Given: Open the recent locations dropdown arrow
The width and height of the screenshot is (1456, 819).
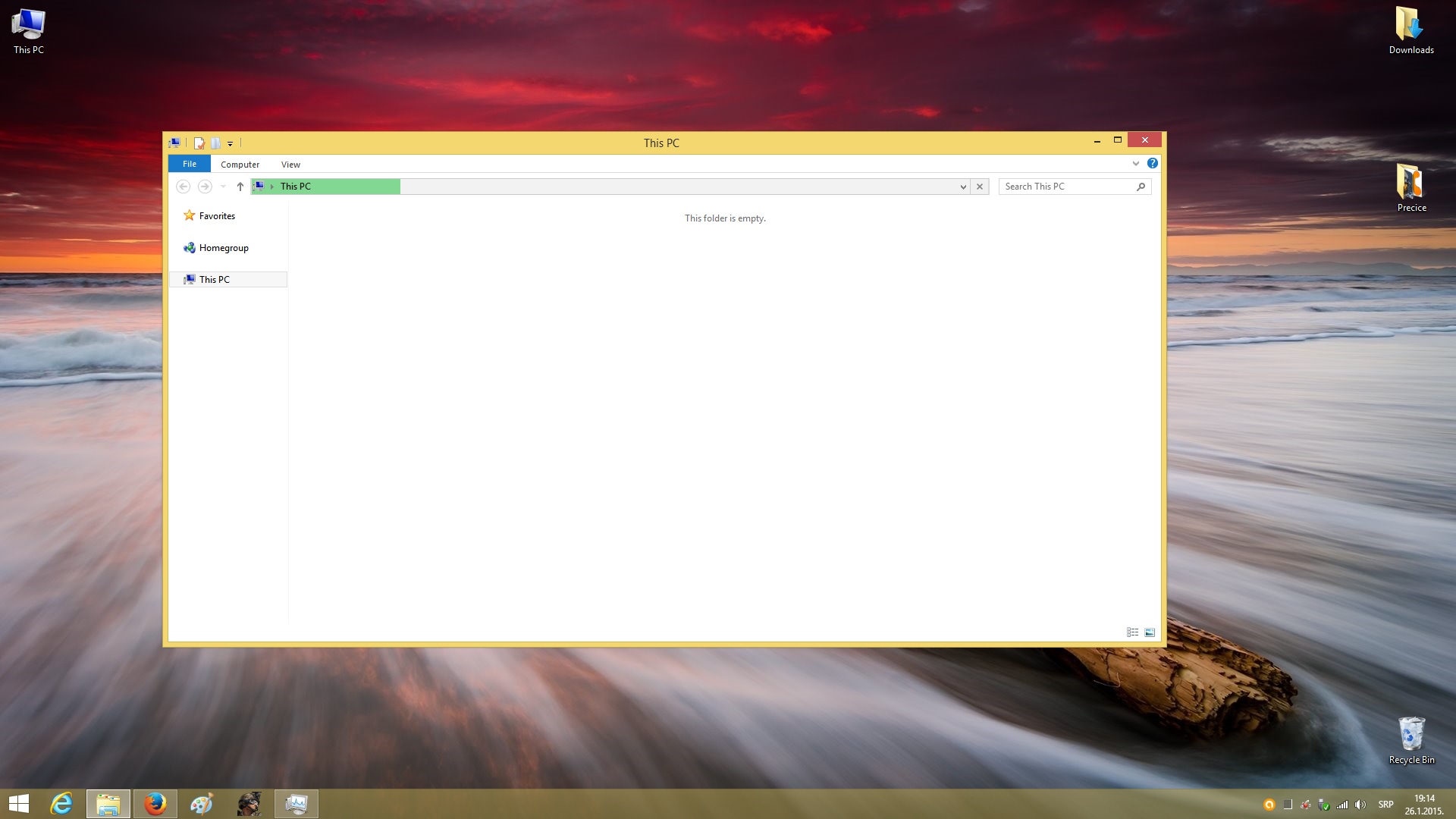Looking at the screenshot, I should (x=223, y=187).
